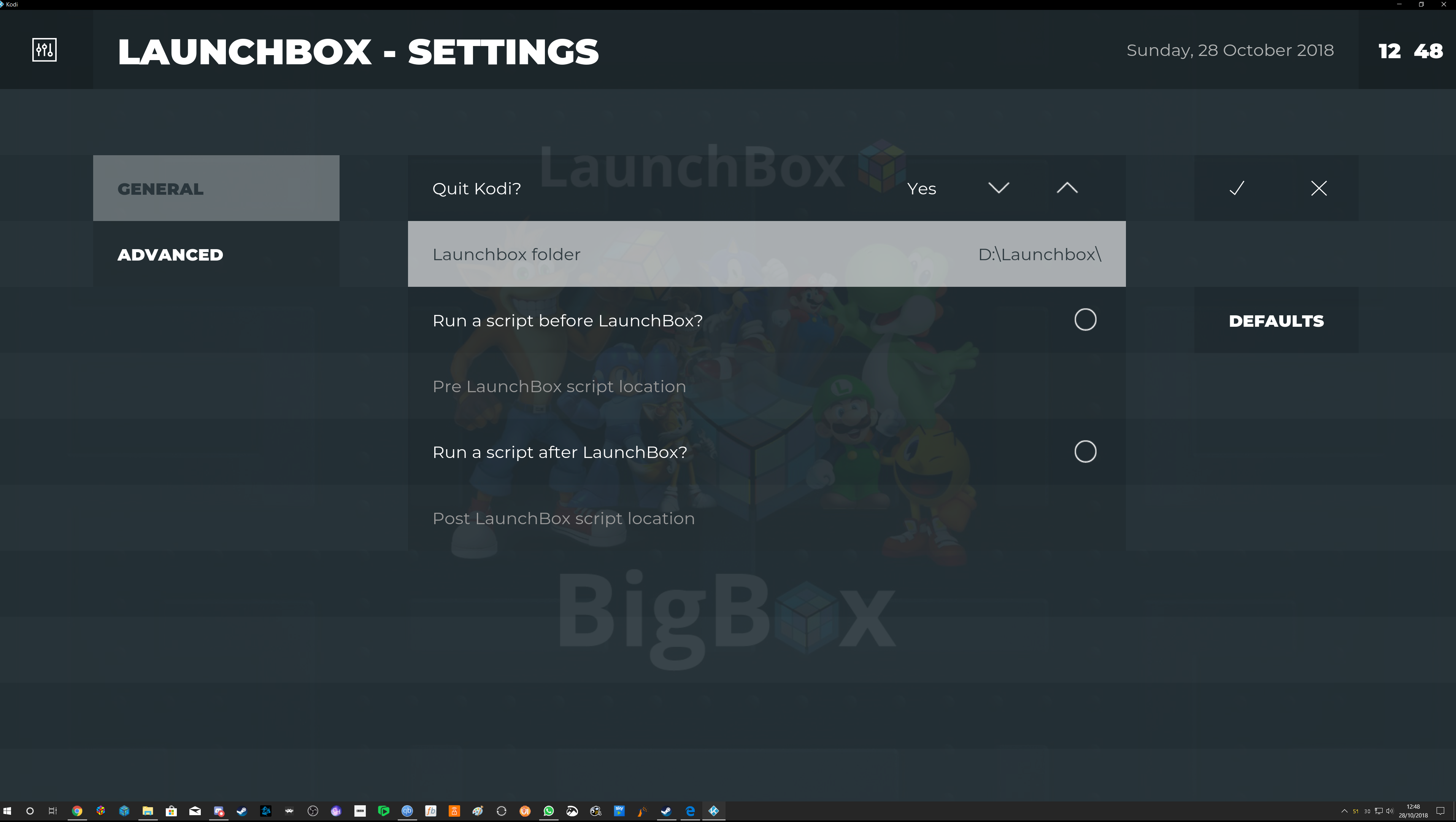Open the volume control in system tray
The height and width of the screenshot is (822, 1456).
click(1389, 811)
